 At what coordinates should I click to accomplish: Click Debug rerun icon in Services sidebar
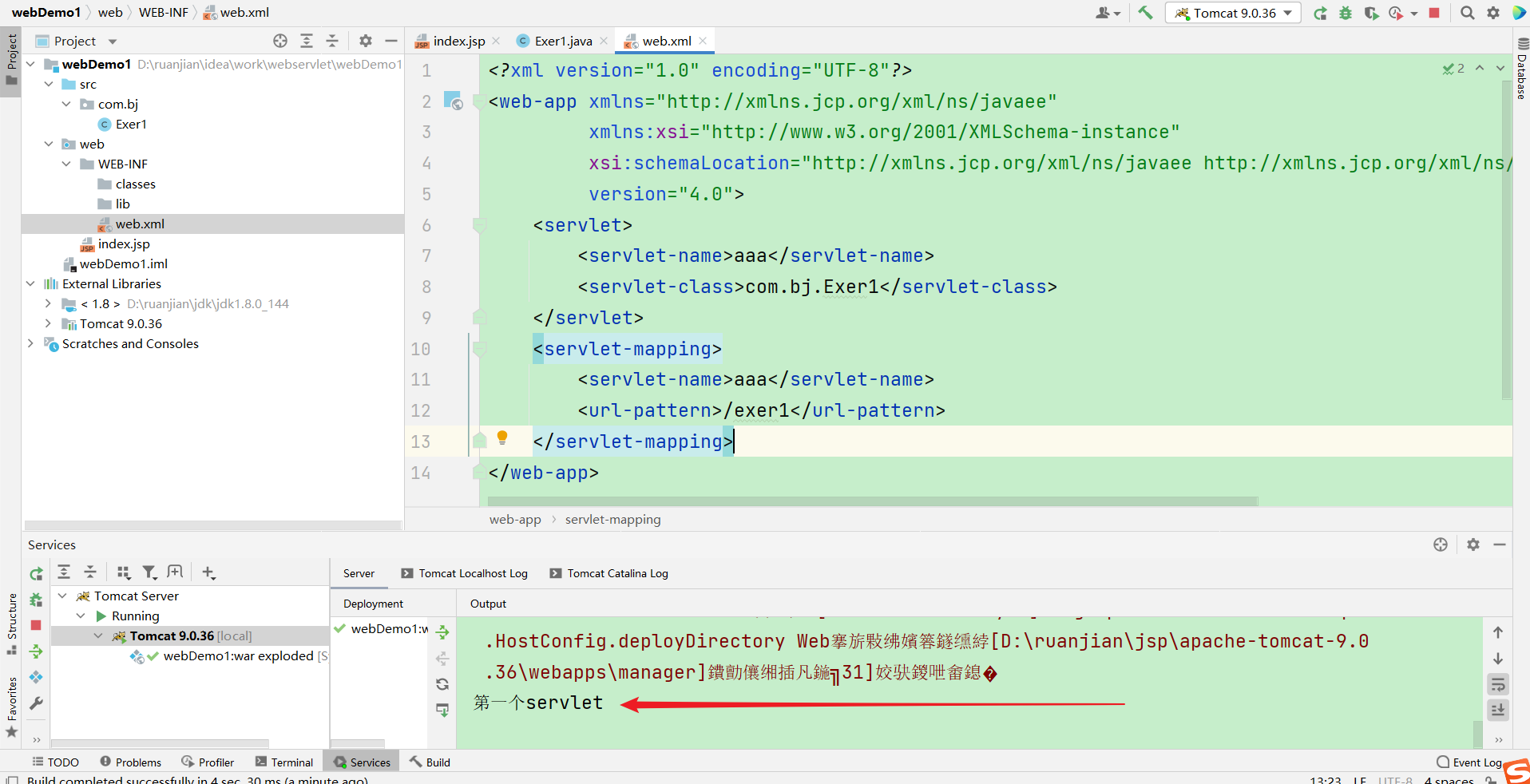[x=36, y=600]
